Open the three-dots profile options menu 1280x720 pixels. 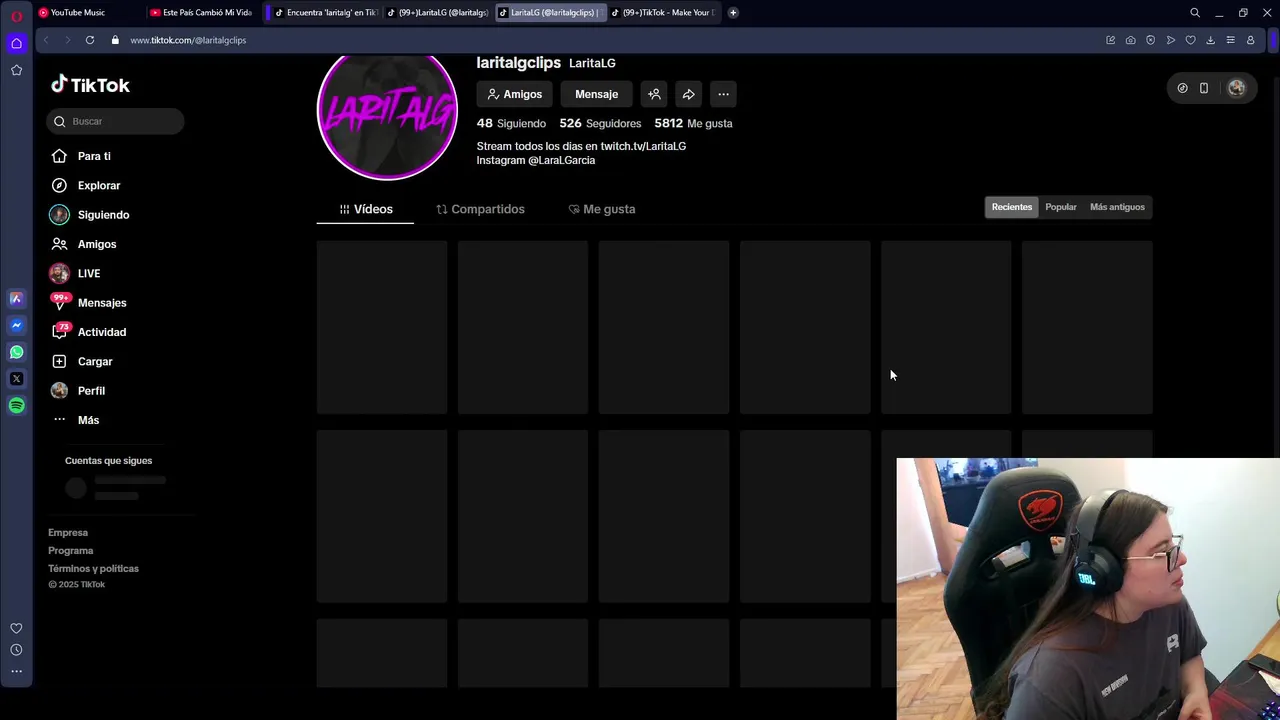pos(723,94)
